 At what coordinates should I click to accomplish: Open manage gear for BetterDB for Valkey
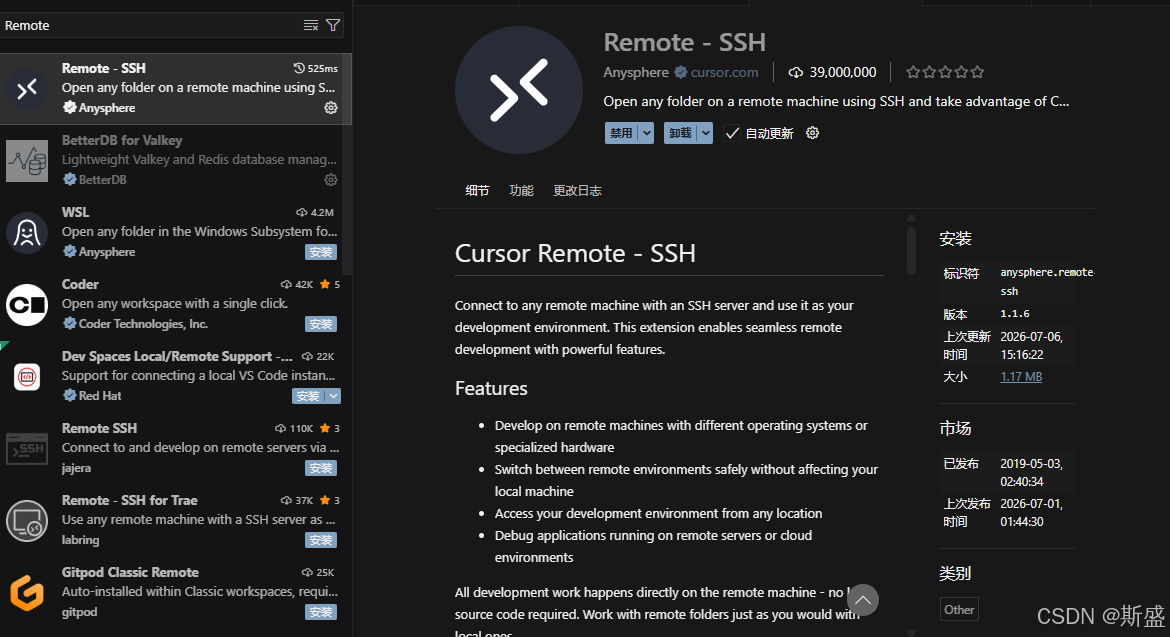331,180
